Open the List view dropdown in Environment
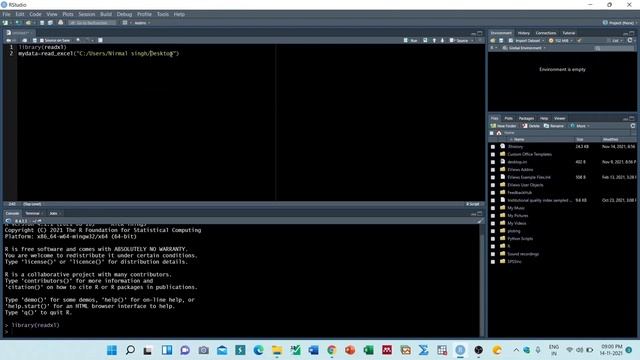This screenshot has width=640, height=360. point(615,40)
